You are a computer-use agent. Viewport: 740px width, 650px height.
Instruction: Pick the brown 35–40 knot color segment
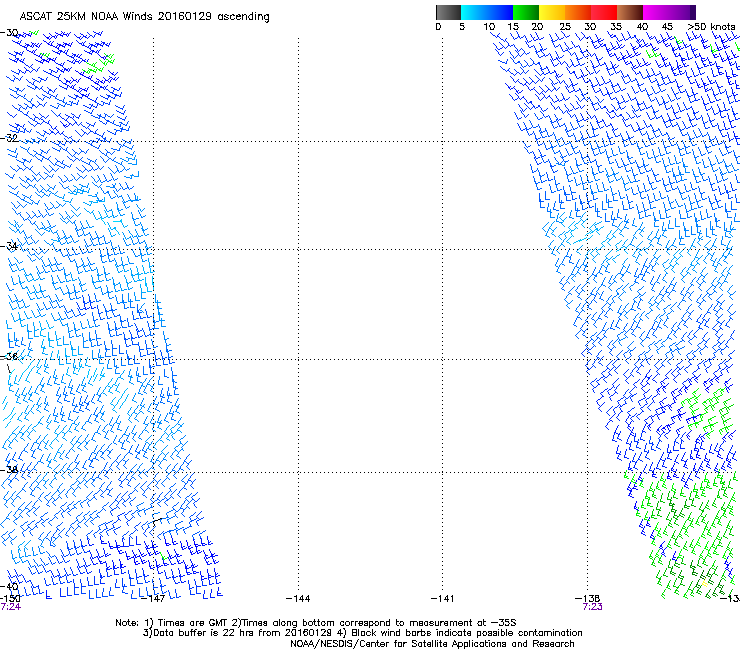(x=630, y=12)
